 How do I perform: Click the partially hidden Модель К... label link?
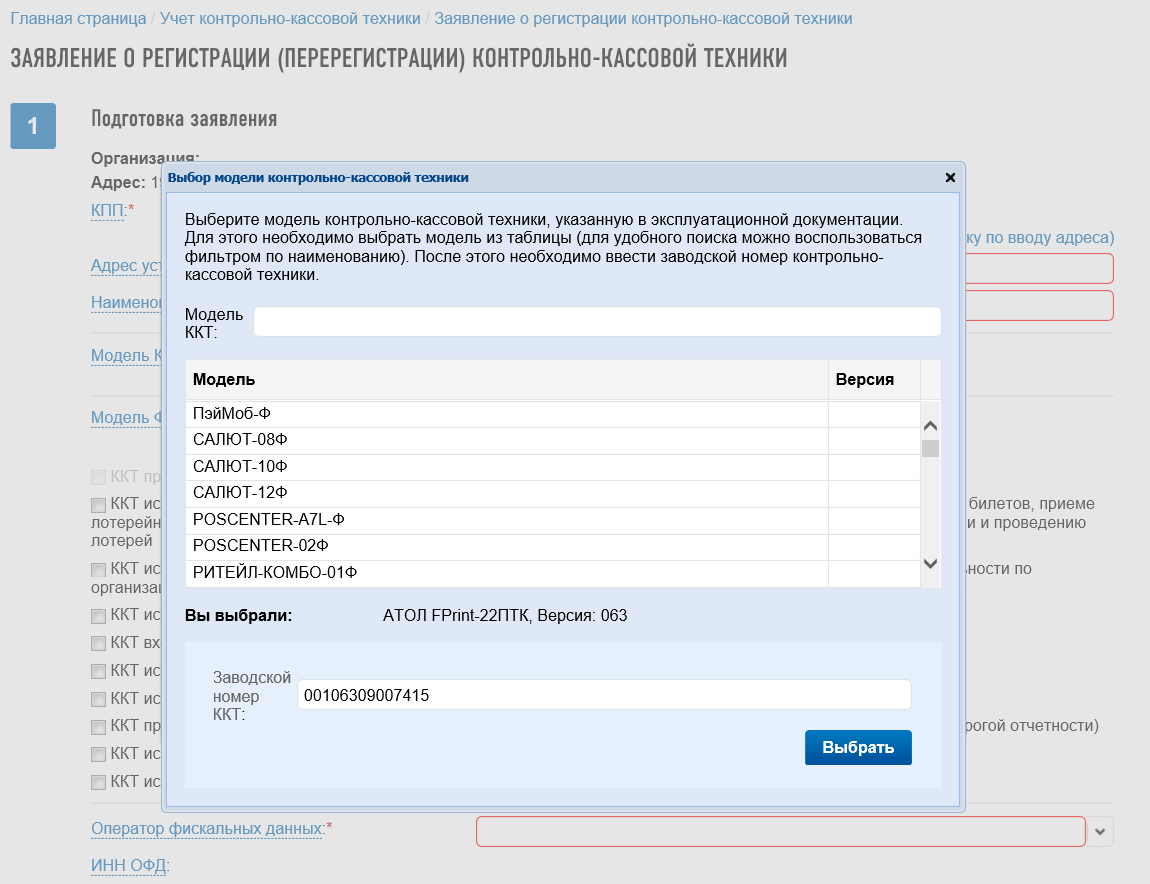click(126, 356)
